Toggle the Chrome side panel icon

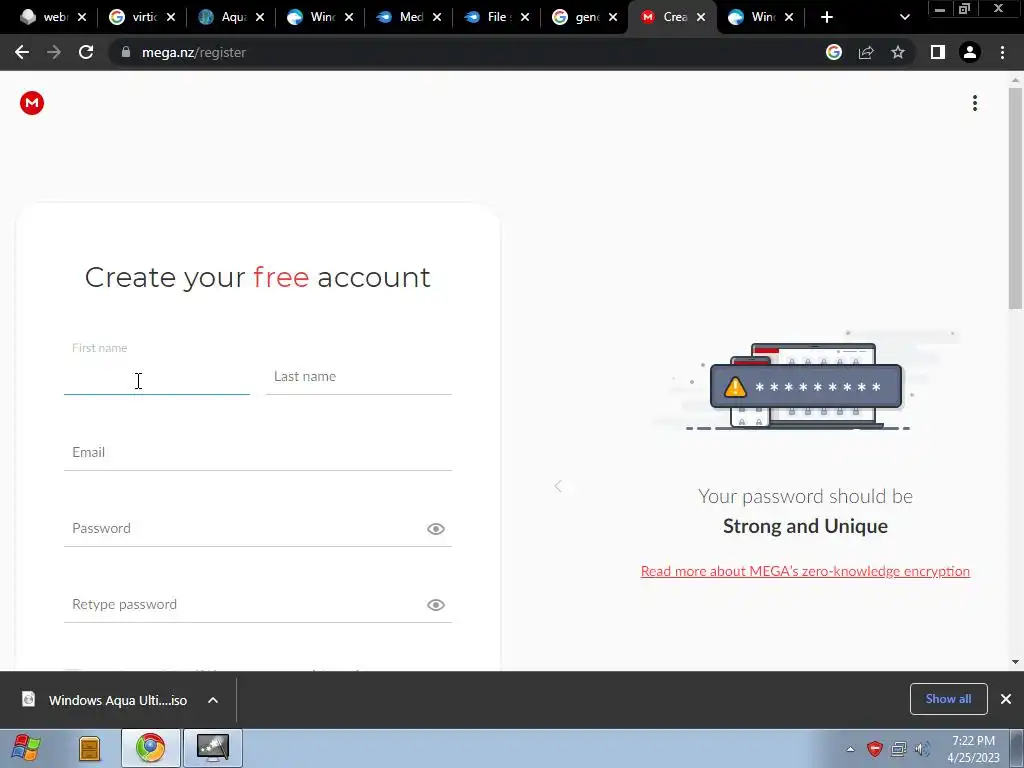pos(938,52)
